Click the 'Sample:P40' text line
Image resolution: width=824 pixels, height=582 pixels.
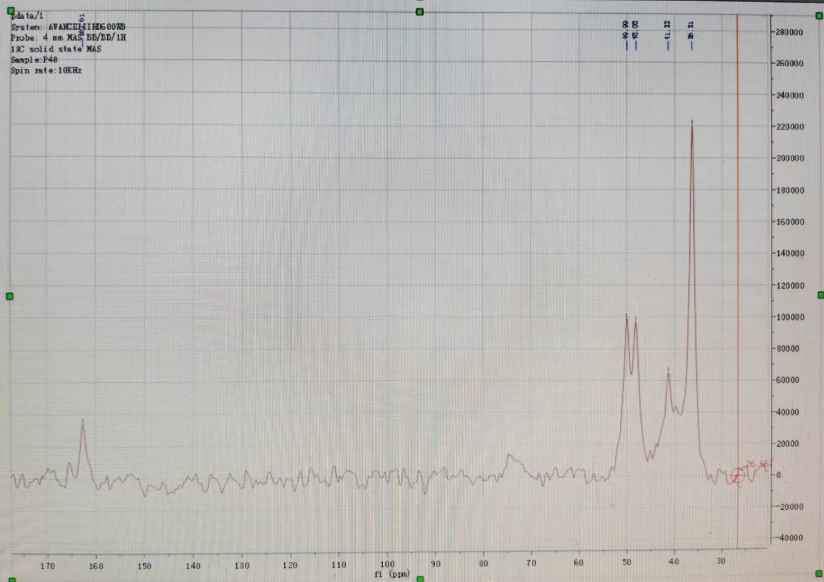click(34, 59)
